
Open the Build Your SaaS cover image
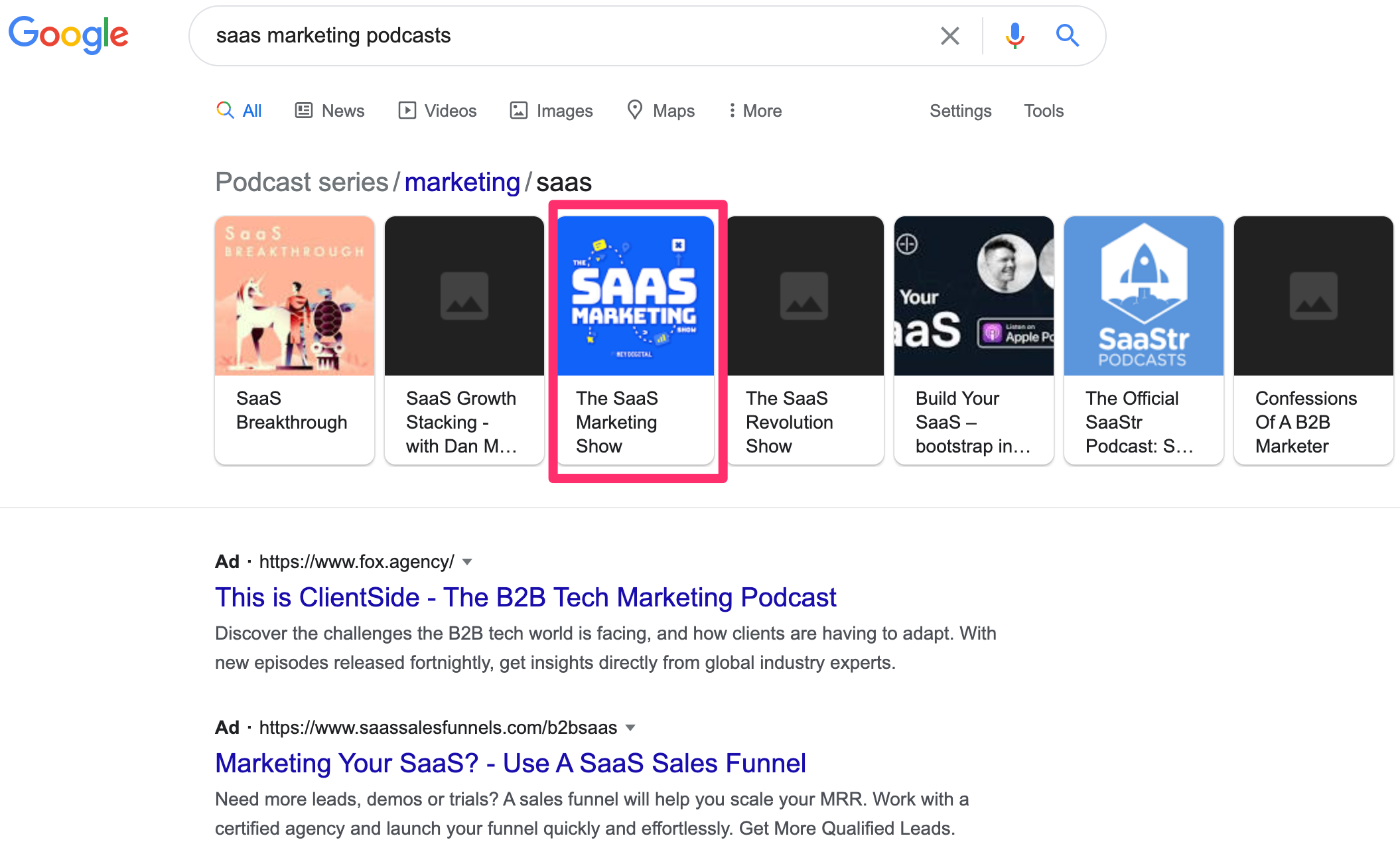pos(974,296)
